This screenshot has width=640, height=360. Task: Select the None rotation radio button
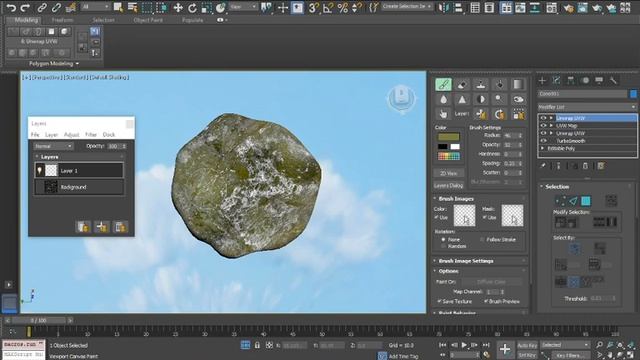(x=443, y=240)
